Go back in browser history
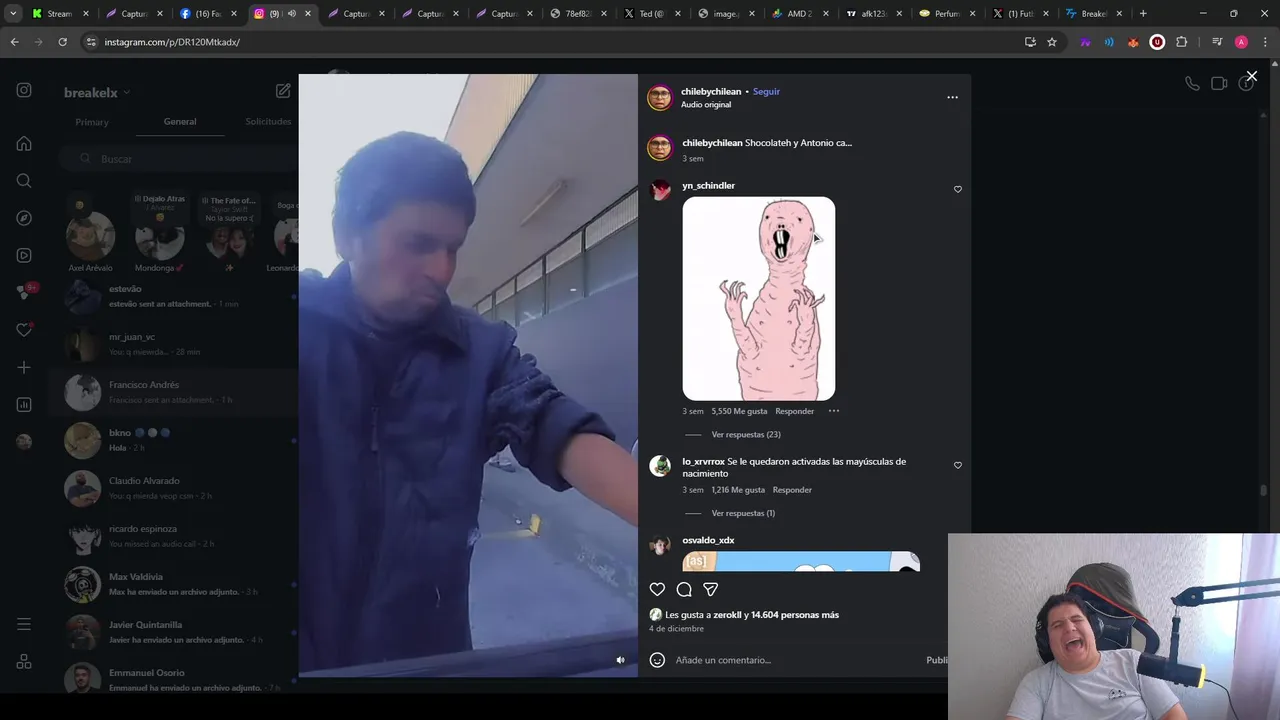This screenshot has height=720, width=1280. (14, 42)
